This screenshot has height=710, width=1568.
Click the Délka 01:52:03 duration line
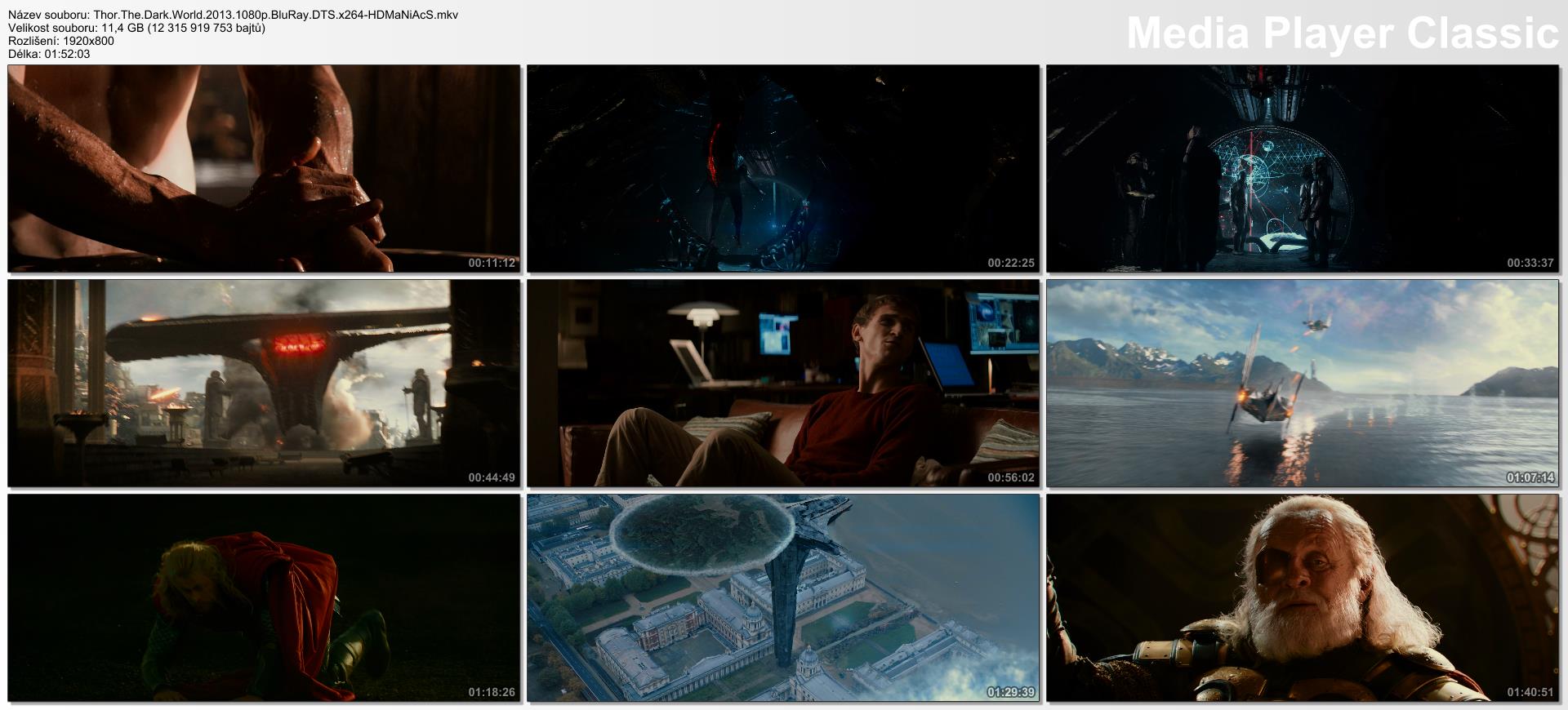point(49,54)
